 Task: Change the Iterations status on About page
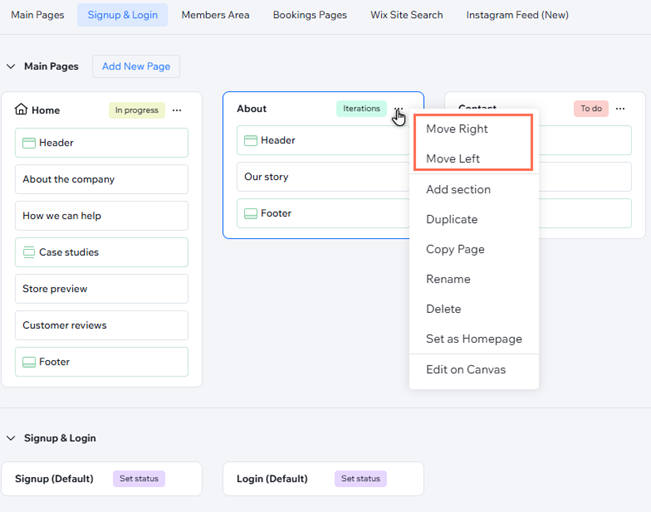click(361, 108)
